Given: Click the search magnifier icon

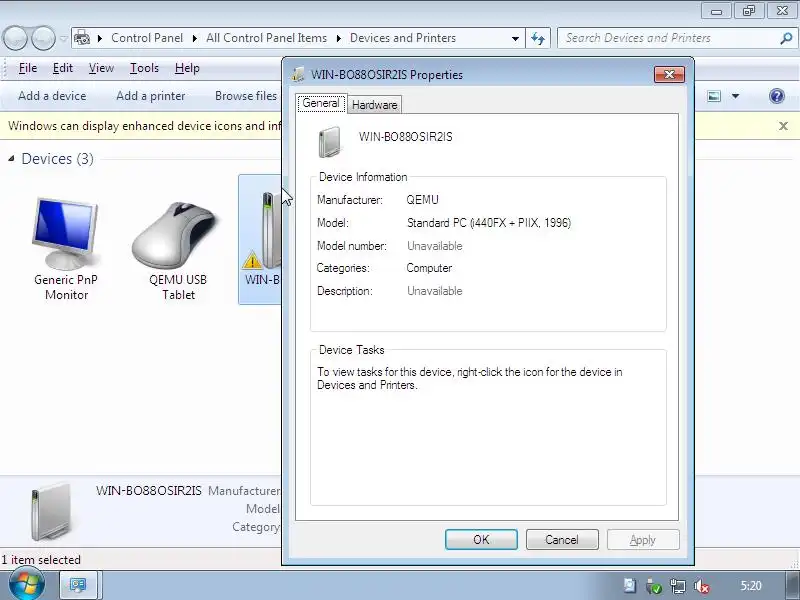Looking at the screenshot, I should point(786,38).
